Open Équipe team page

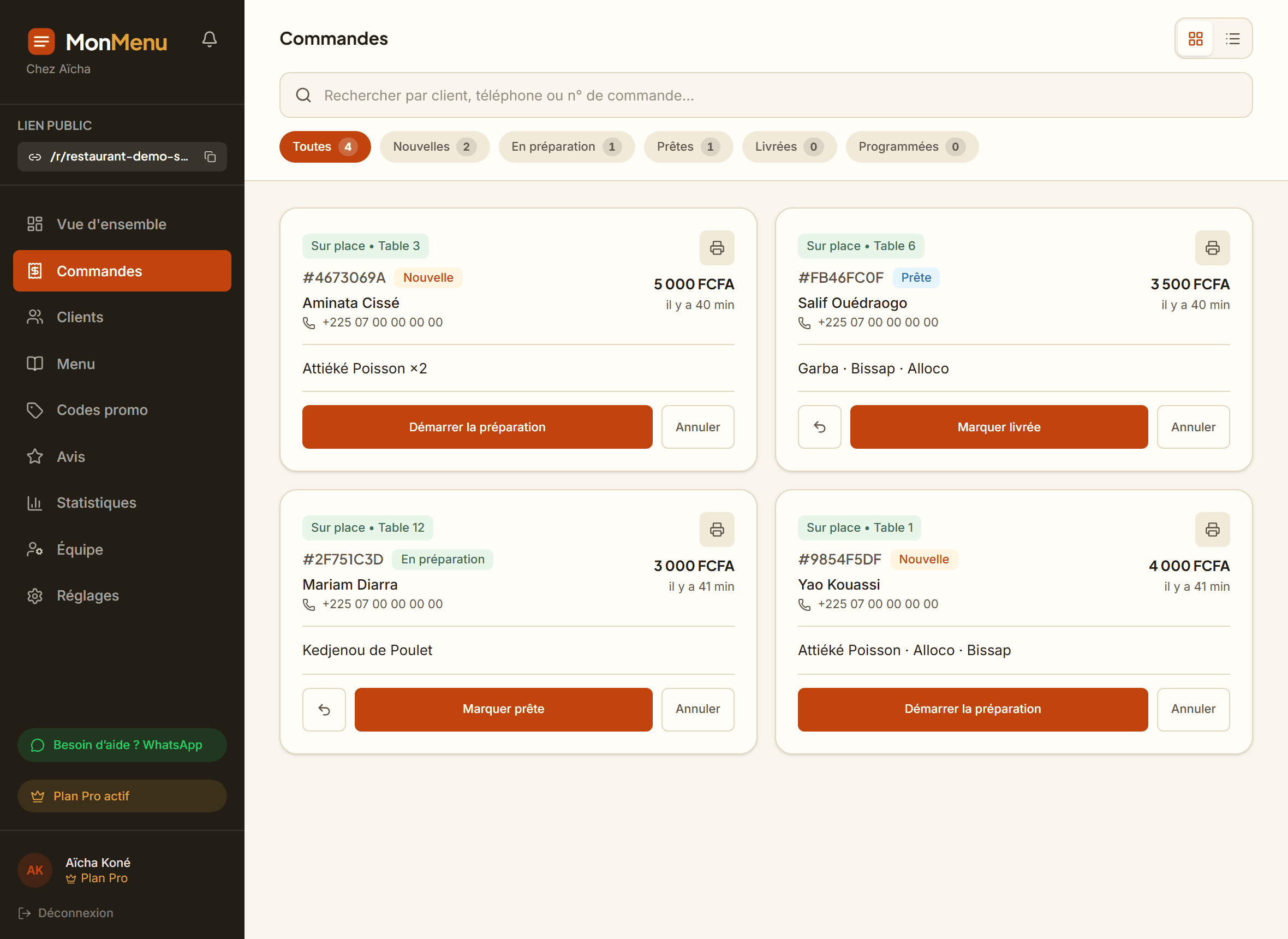pyautogui.click(x=122, y=549)
